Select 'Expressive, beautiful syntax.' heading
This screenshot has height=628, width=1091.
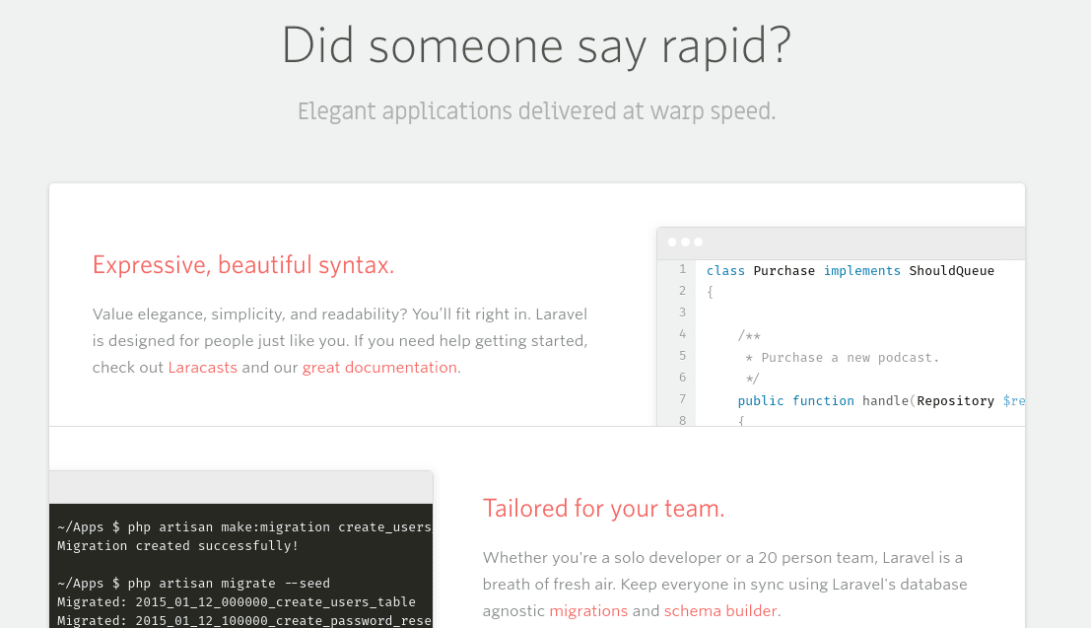click(x=243, y=265)
